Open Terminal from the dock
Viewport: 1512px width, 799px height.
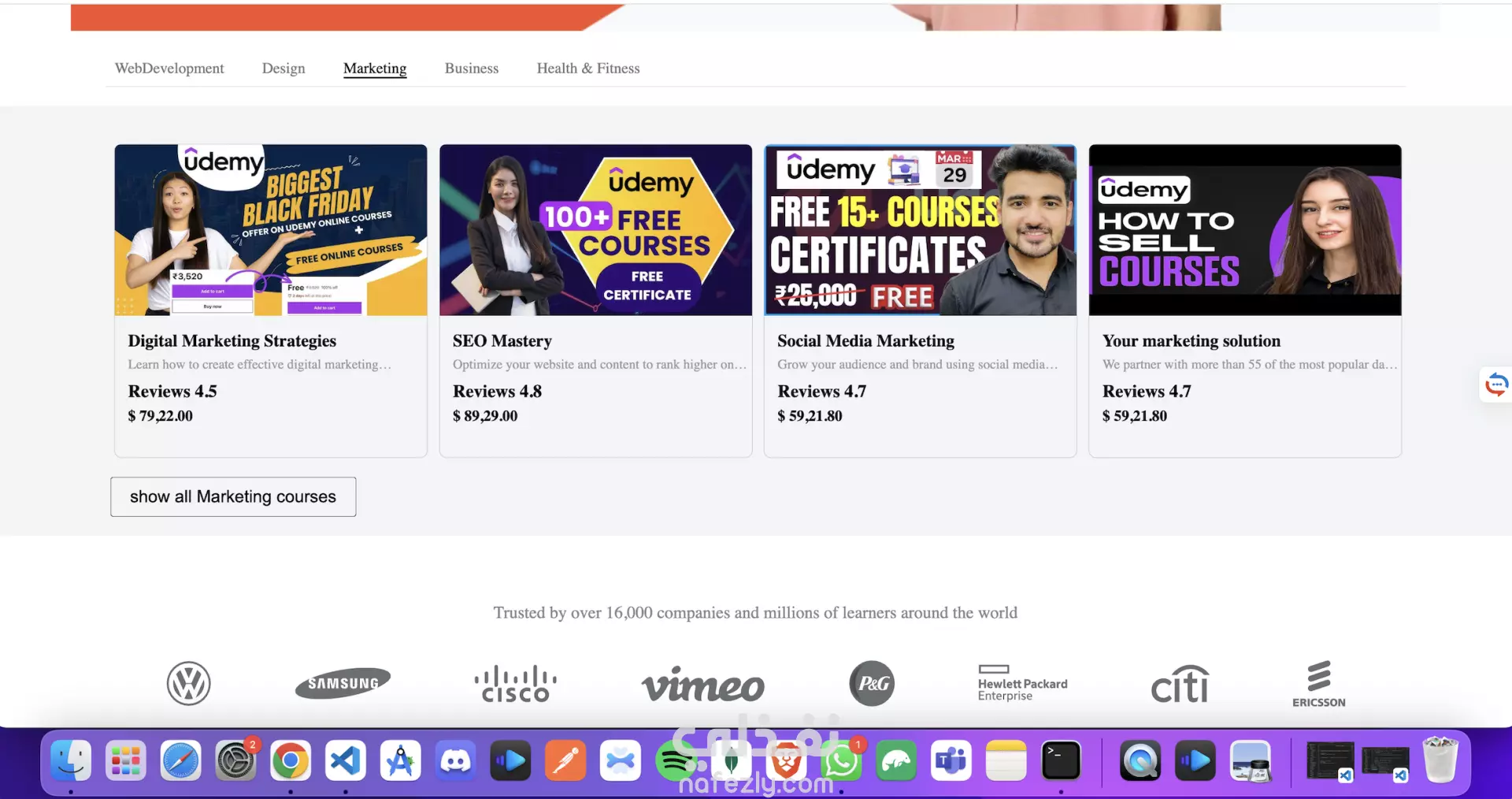click(x=1061, y=760)
